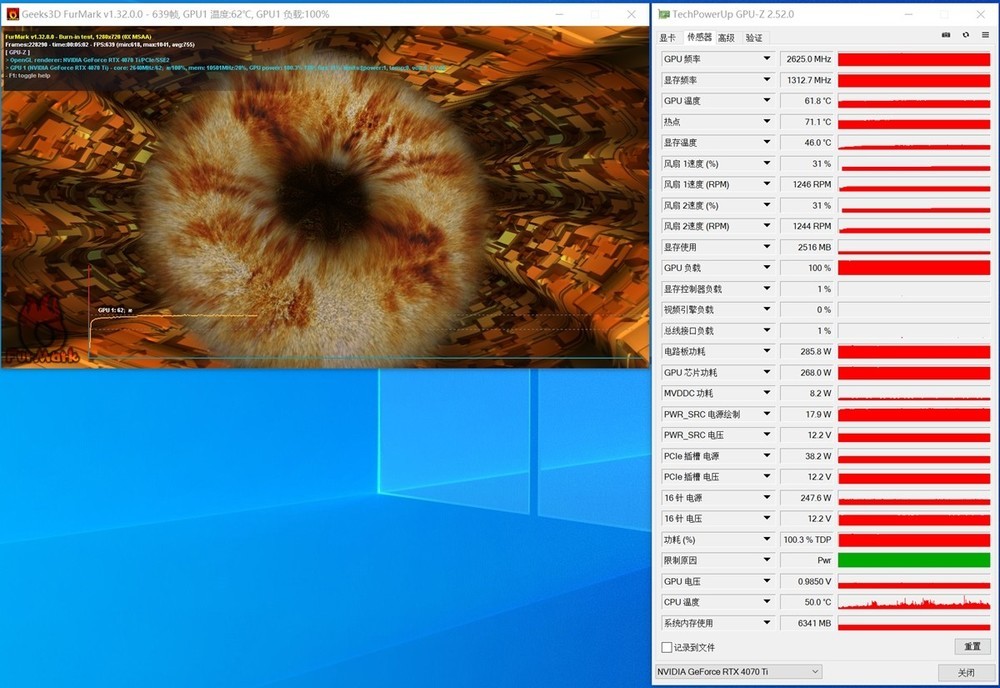Screen dimensions: 1000x688
Task: Close the FurMark window
Action: (x=631, y=14)
